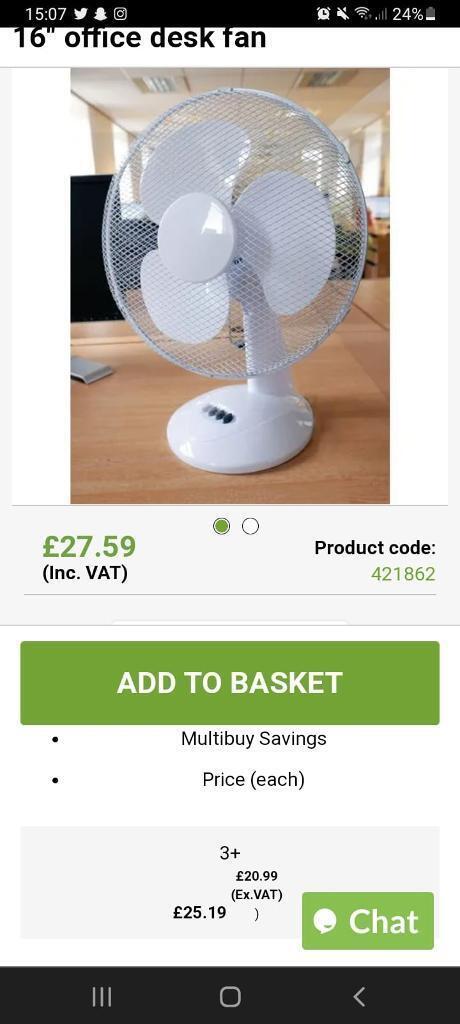Screen dimensions: 460x1024
Task: Click the ADD TO BASKET button
Action: (230, 682)
